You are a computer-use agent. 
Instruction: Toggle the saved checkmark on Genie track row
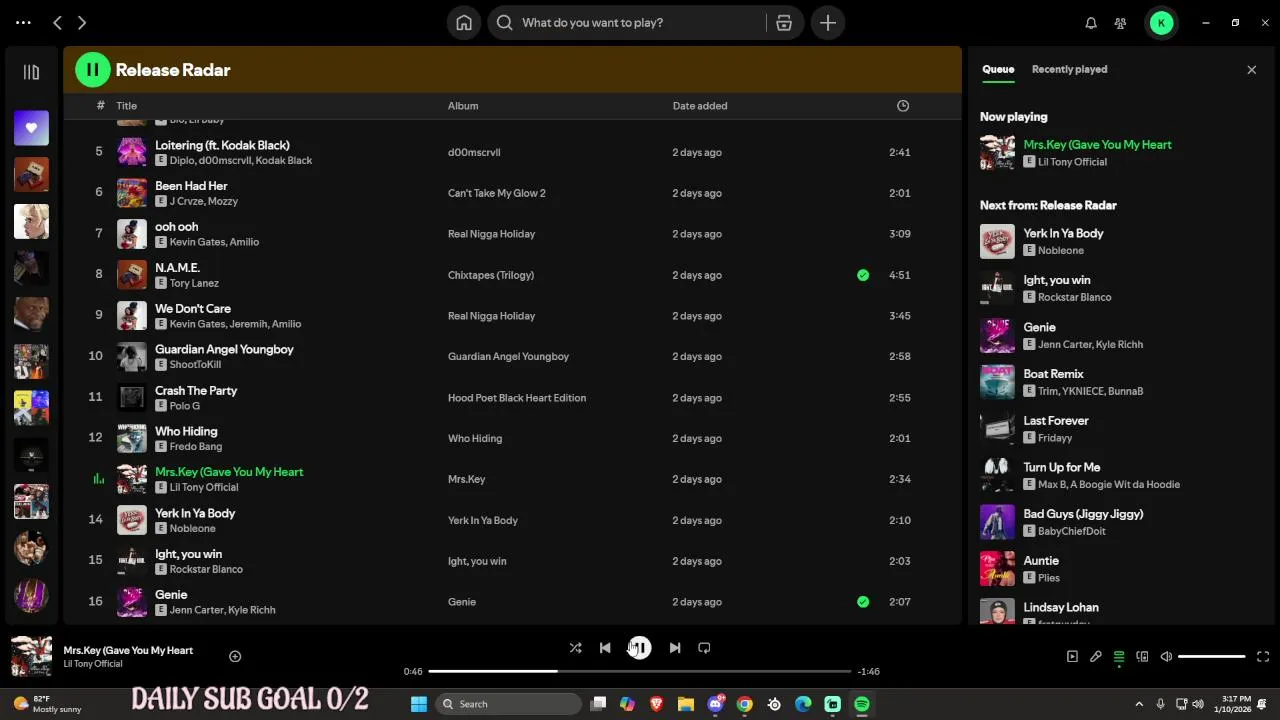(x=863, y=602)
